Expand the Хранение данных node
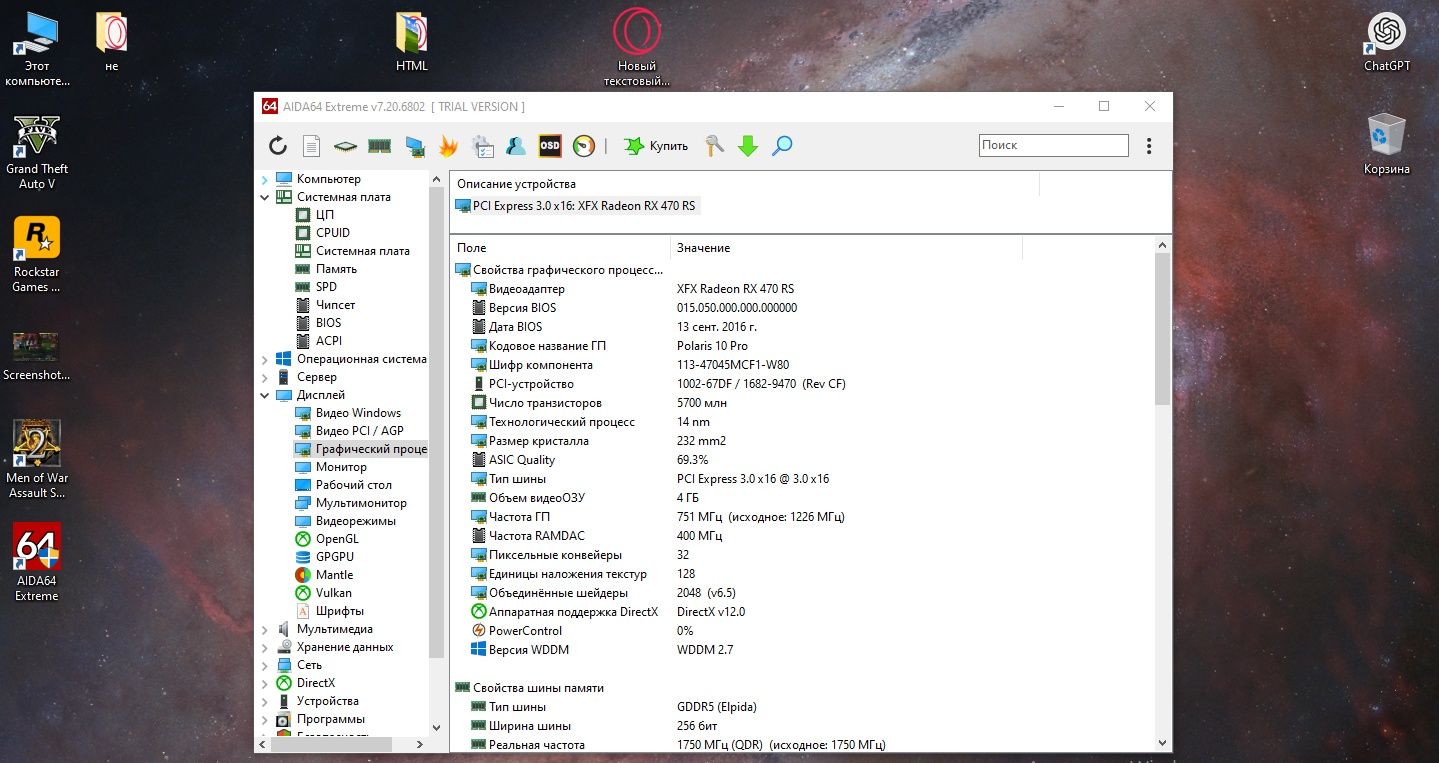This screenshot has height=763, width=1439. (x=264, y=647)
